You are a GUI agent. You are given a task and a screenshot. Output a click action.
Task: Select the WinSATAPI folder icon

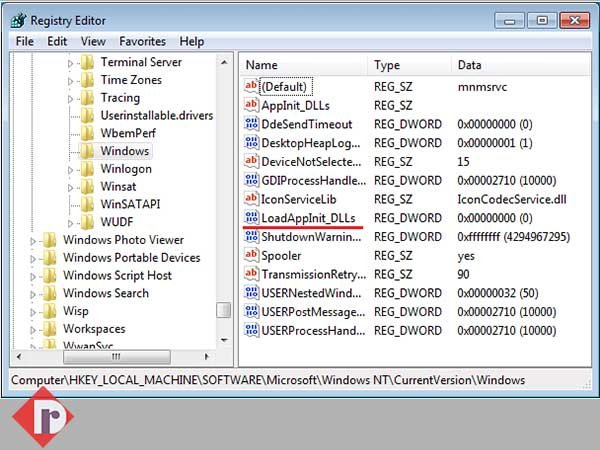pos(87,204)
